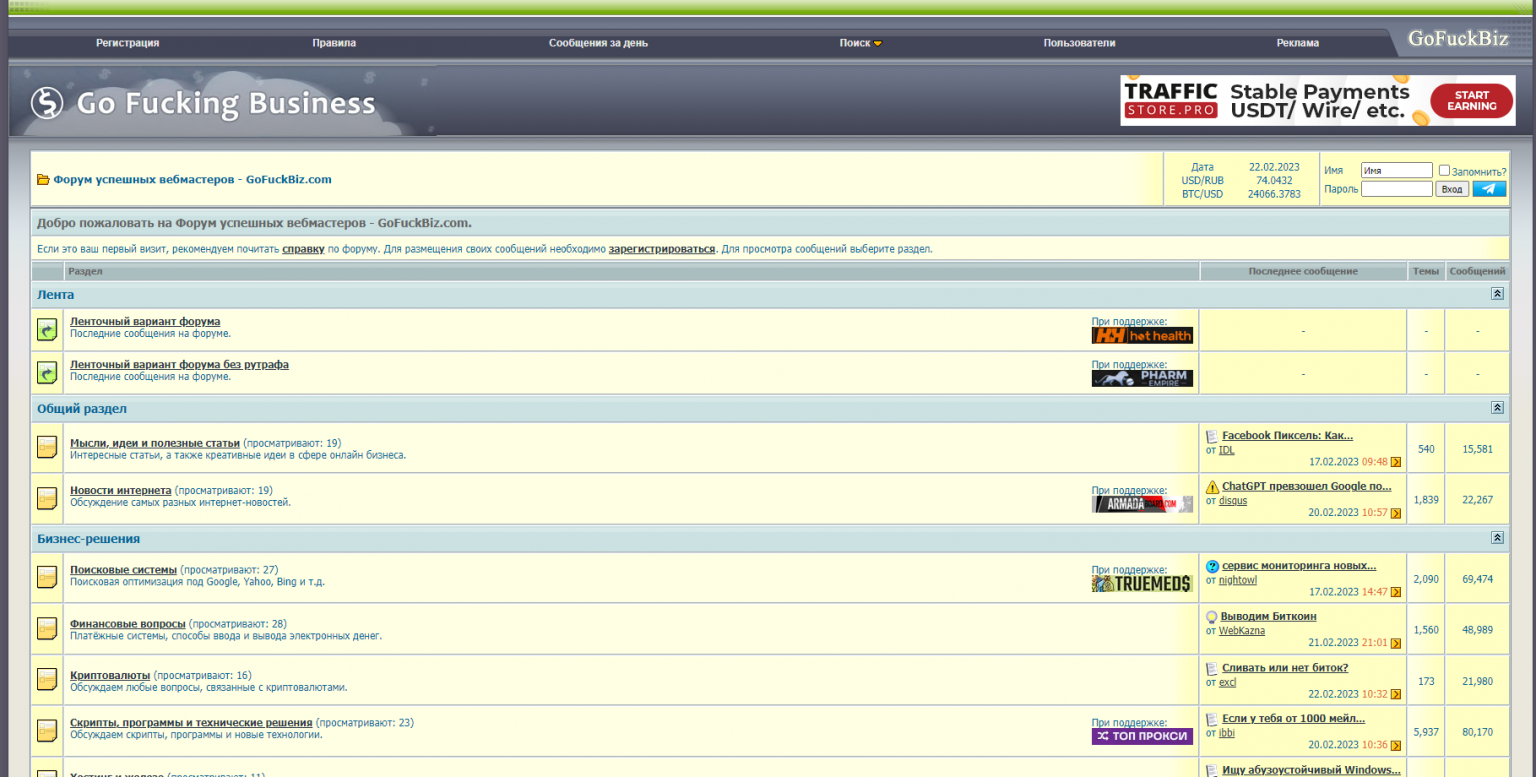
Task: Click folder icon beside Поисковые системы
Action: 47,577
